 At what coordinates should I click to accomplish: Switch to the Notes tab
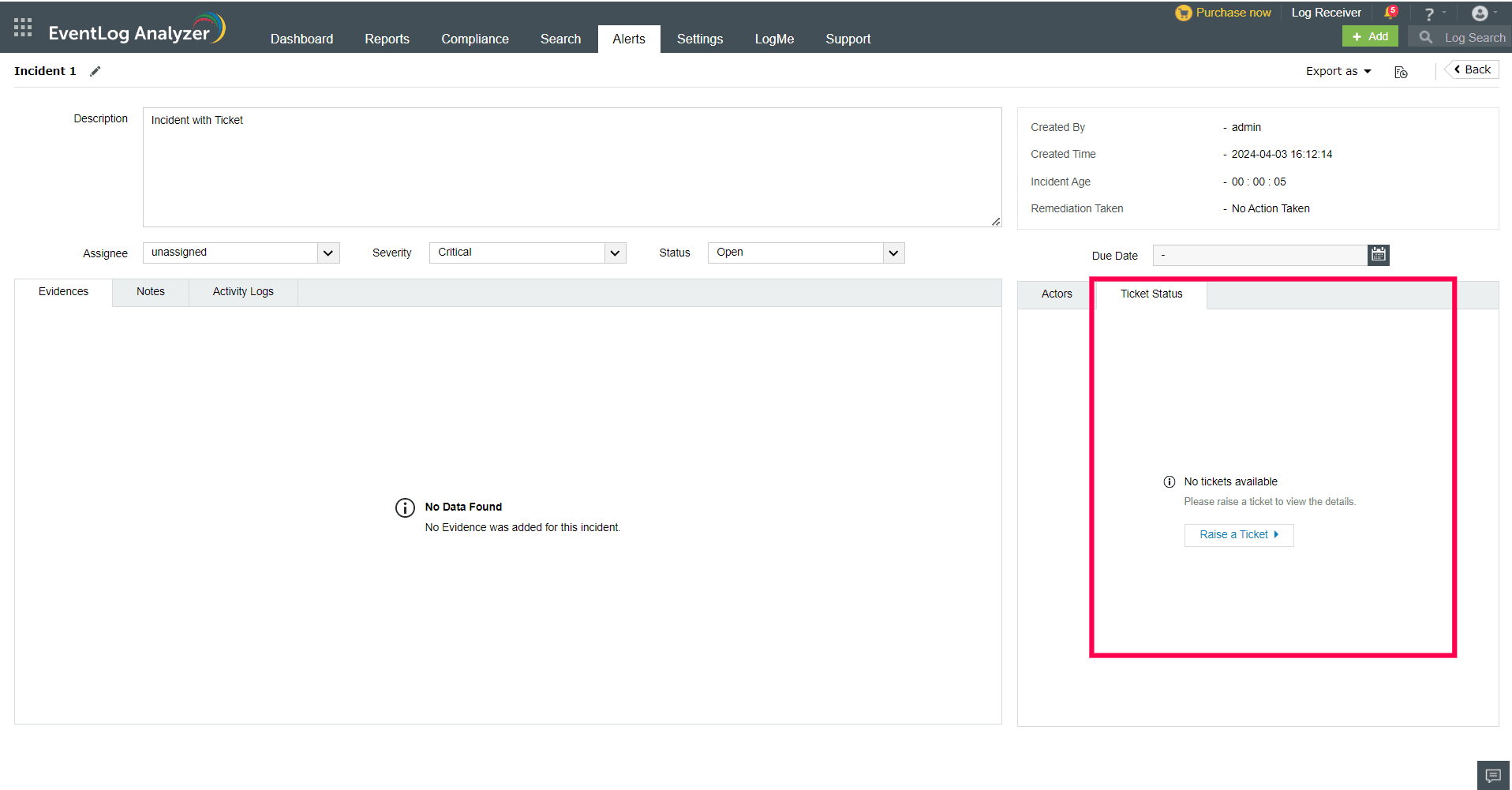[x=151, y=292]
